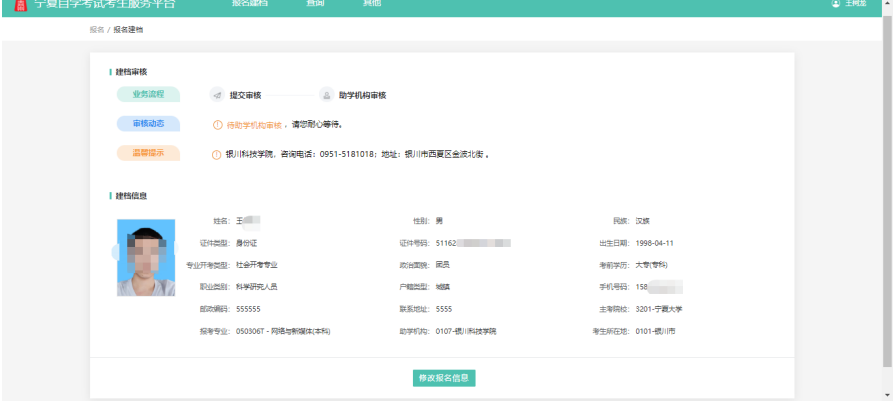Viewport: 894px width, 404px height.
Task: Click the 建档信息 section heading
Action: click(x=132, y=196)
